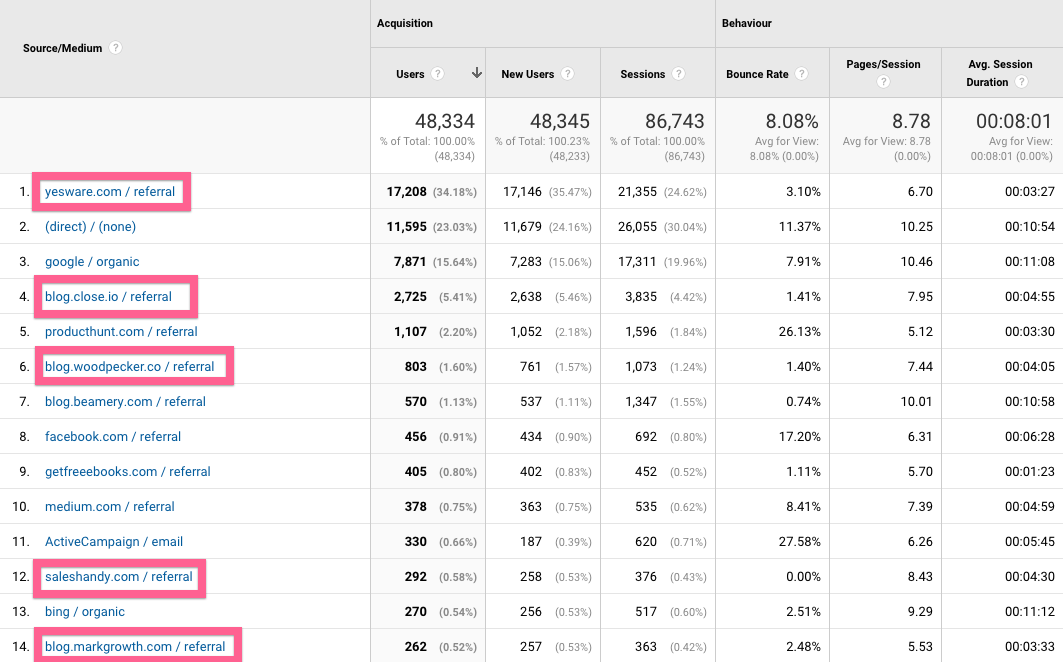This screenshot has height=662, width=1063.
Task: Select blog.beamery.com duration 00:10:58
Action: click(x=1030, y=402)
